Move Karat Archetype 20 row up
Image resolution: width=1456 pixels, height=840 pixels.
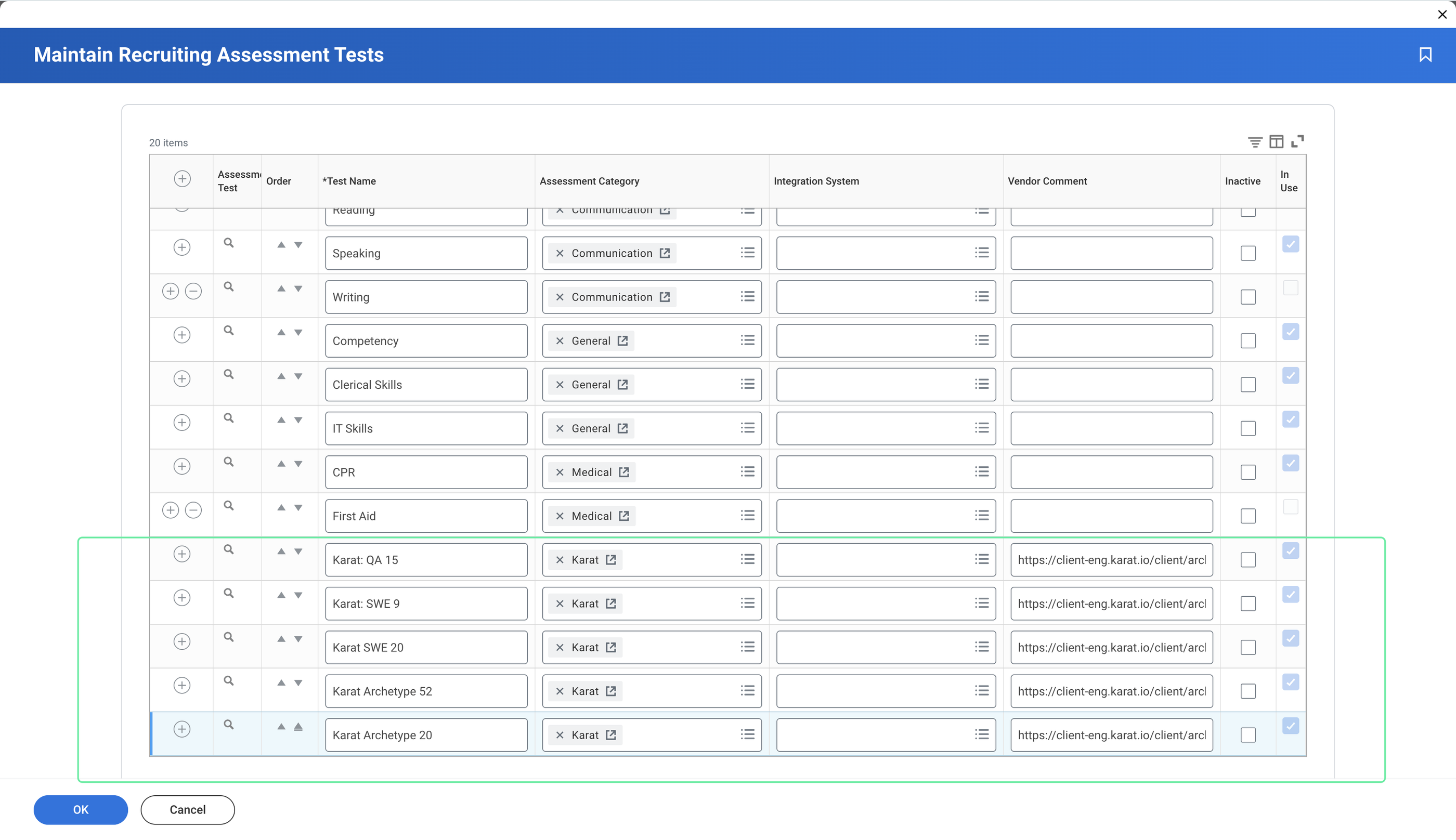click(281, 727)
